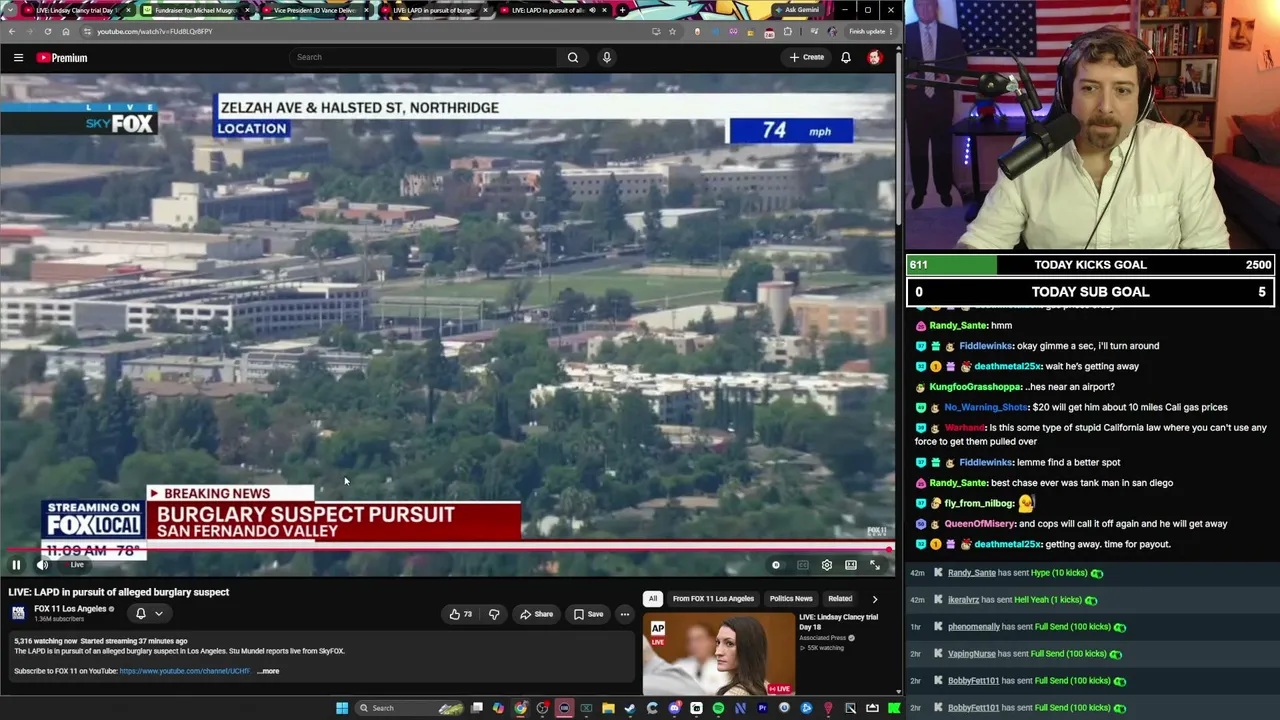Show more filter chips with right arrow

pyautogui.click(x=875, y=599)
